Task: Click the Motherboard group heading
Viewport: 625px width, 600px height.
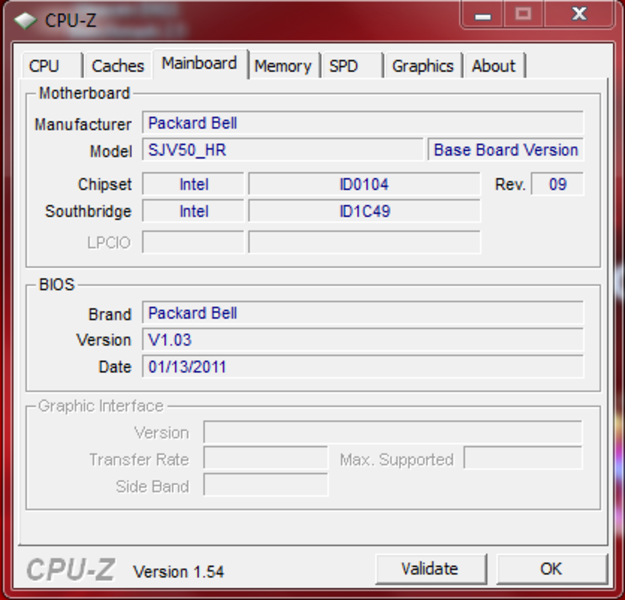Action: coord(85,93)
